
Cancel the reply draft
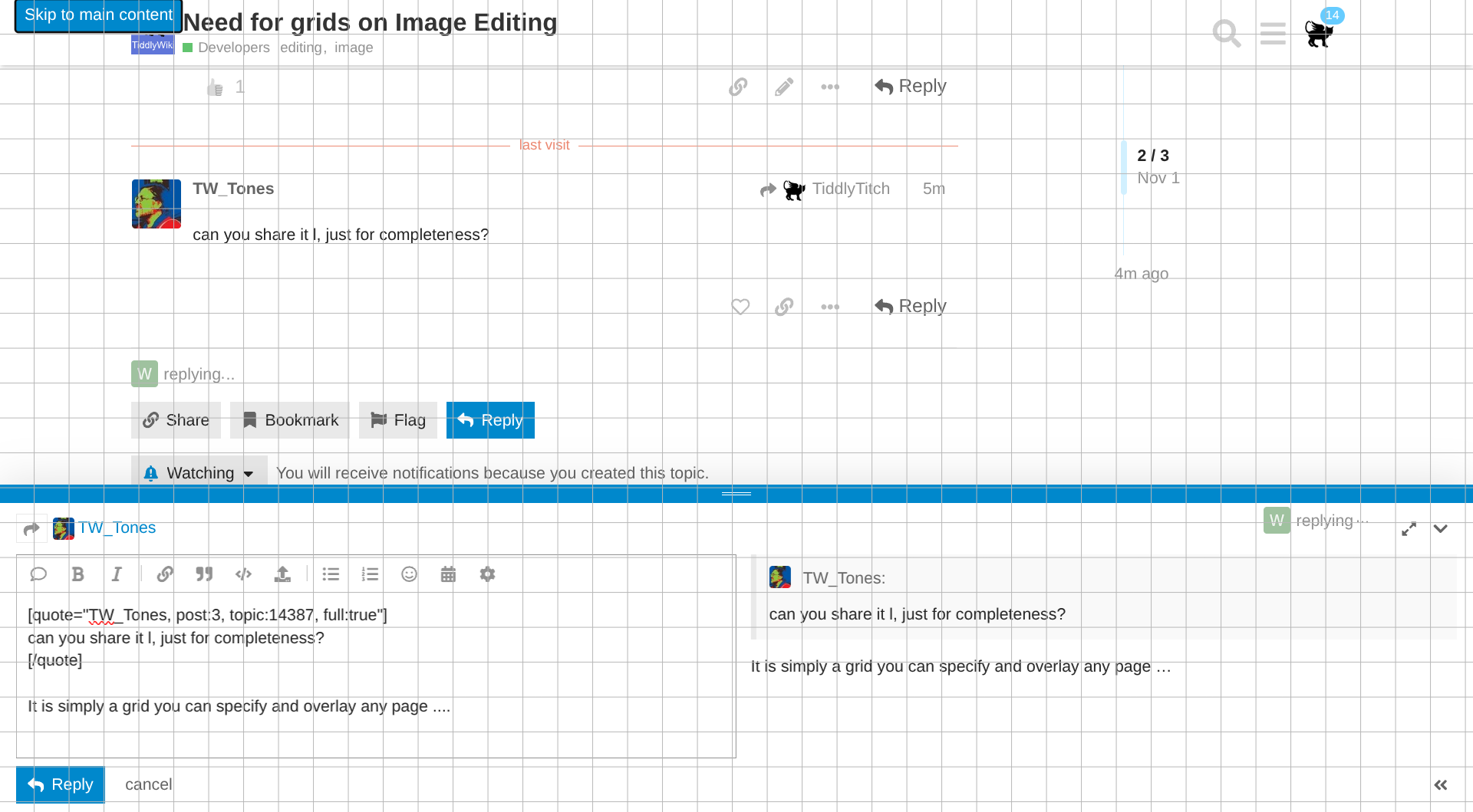click(148, 784)
